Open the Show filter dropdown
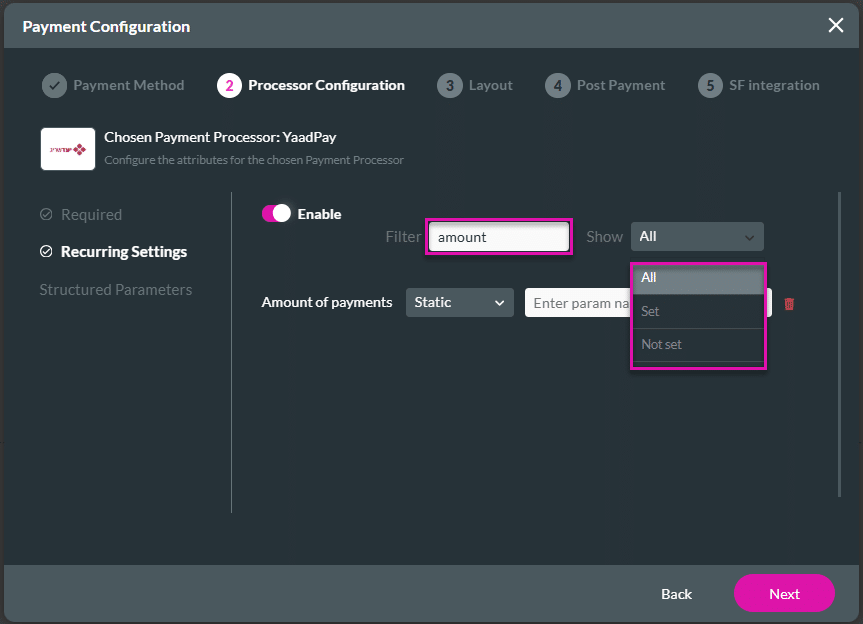 [696, 237]
